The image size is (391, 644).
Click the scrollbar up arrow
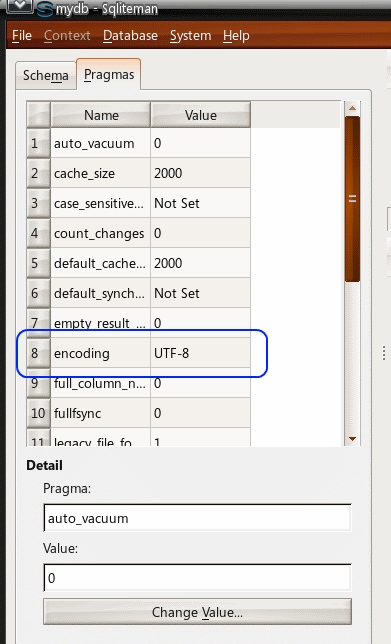352,109
